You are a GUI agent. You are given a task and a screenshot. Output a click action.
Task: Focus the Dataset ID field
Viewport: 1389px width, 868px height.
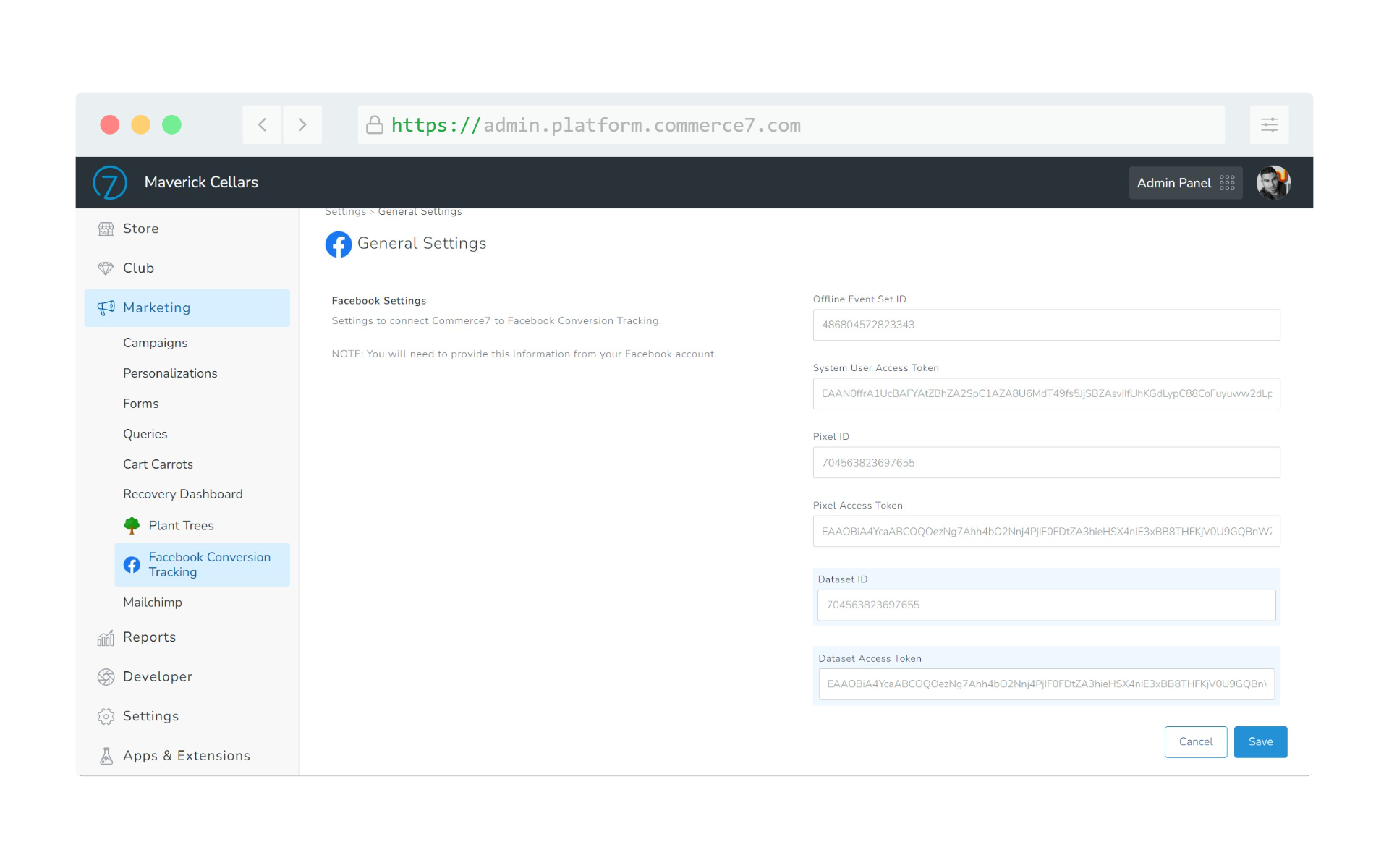coord(1046,605)
